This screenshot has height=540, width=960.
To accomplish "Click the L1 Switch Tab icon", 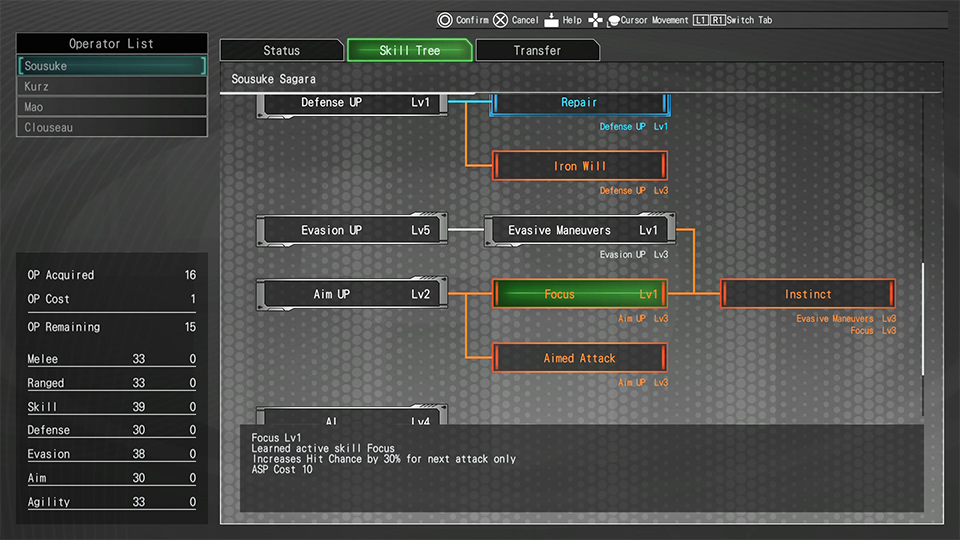I will point(699,20).
